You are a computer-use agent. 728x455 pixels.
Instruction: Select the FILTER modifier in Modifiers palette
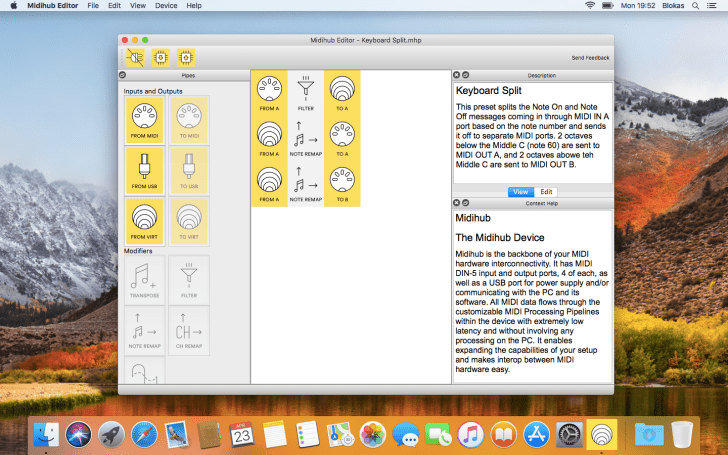pos(189,280)
